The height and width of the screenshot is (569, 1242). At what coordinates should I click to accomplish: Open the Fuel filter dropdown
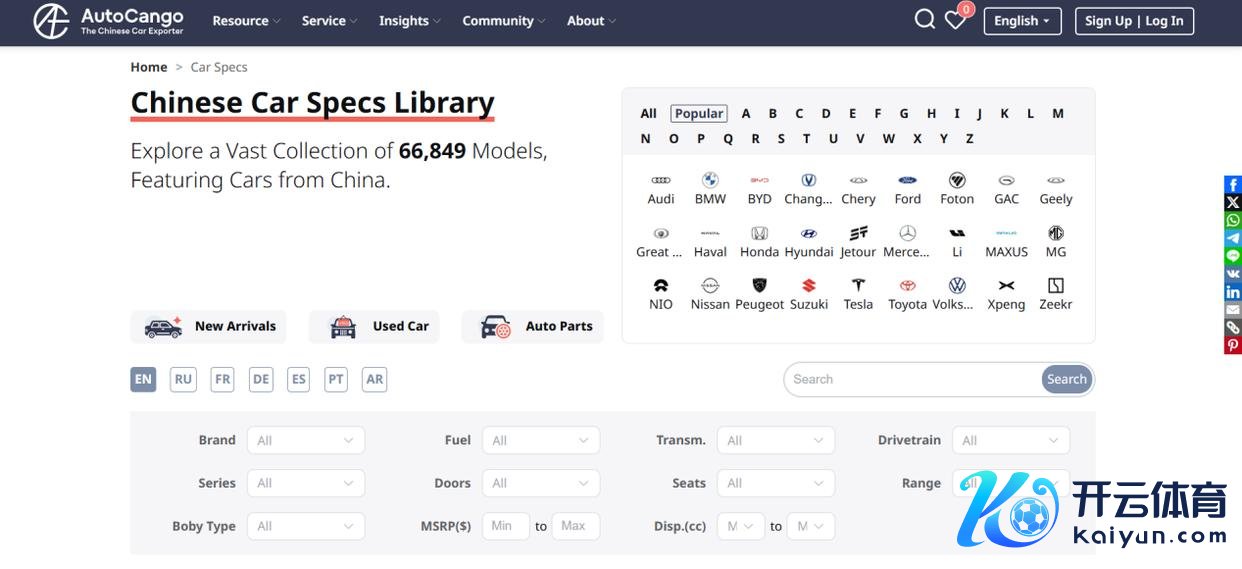540,440
